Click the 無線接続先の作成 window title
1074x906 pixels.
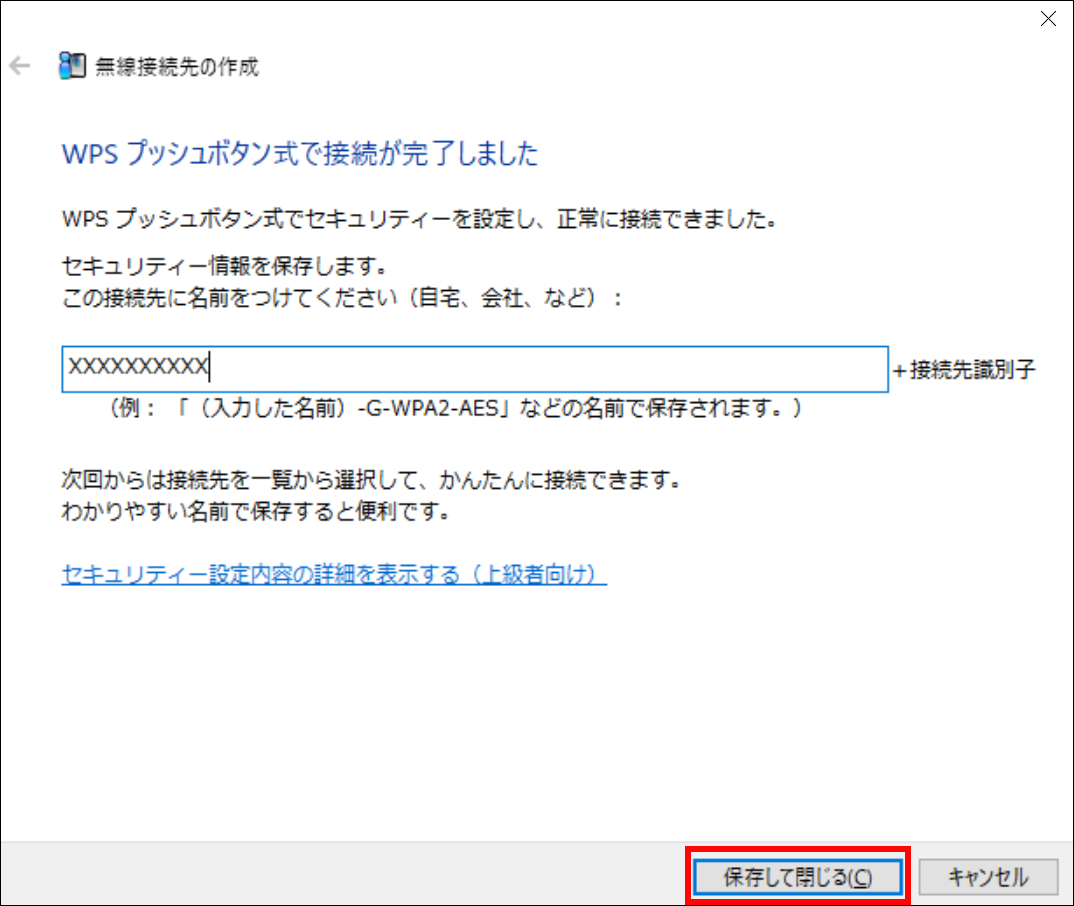[176, 68]
